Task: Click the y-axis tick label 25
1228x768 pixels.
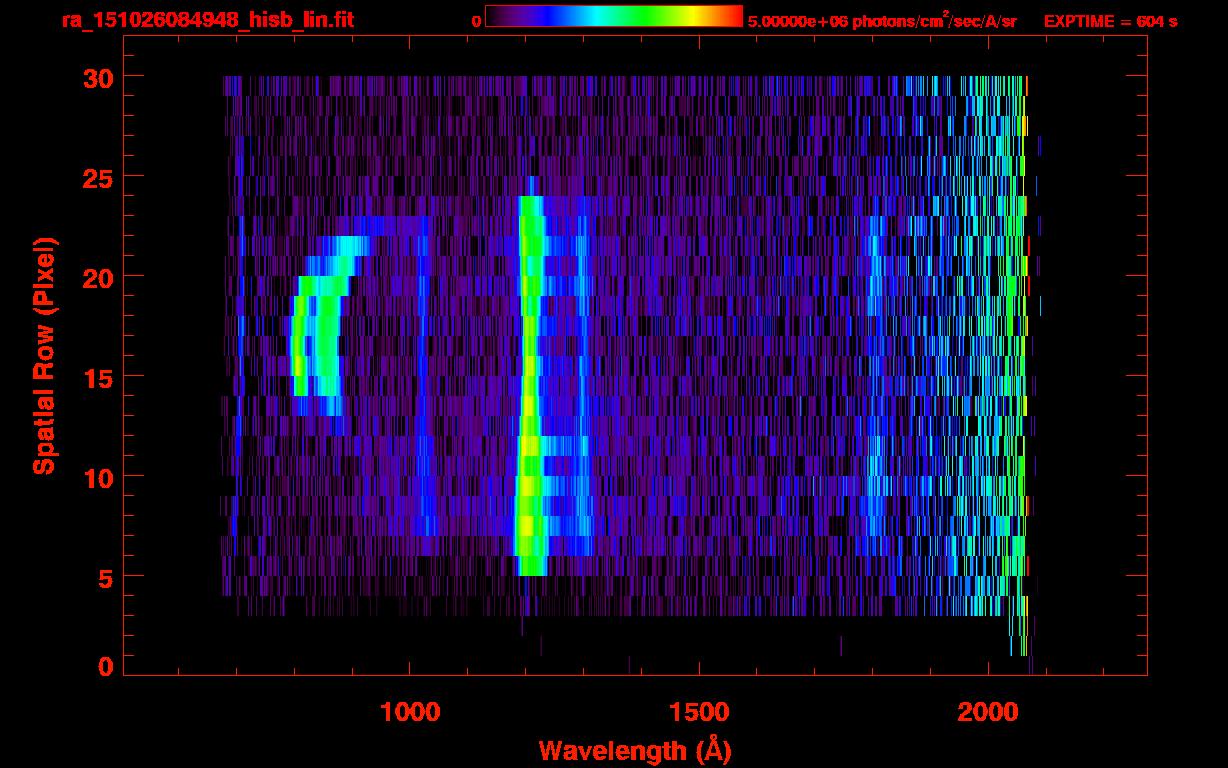Action: pos(97,177)
